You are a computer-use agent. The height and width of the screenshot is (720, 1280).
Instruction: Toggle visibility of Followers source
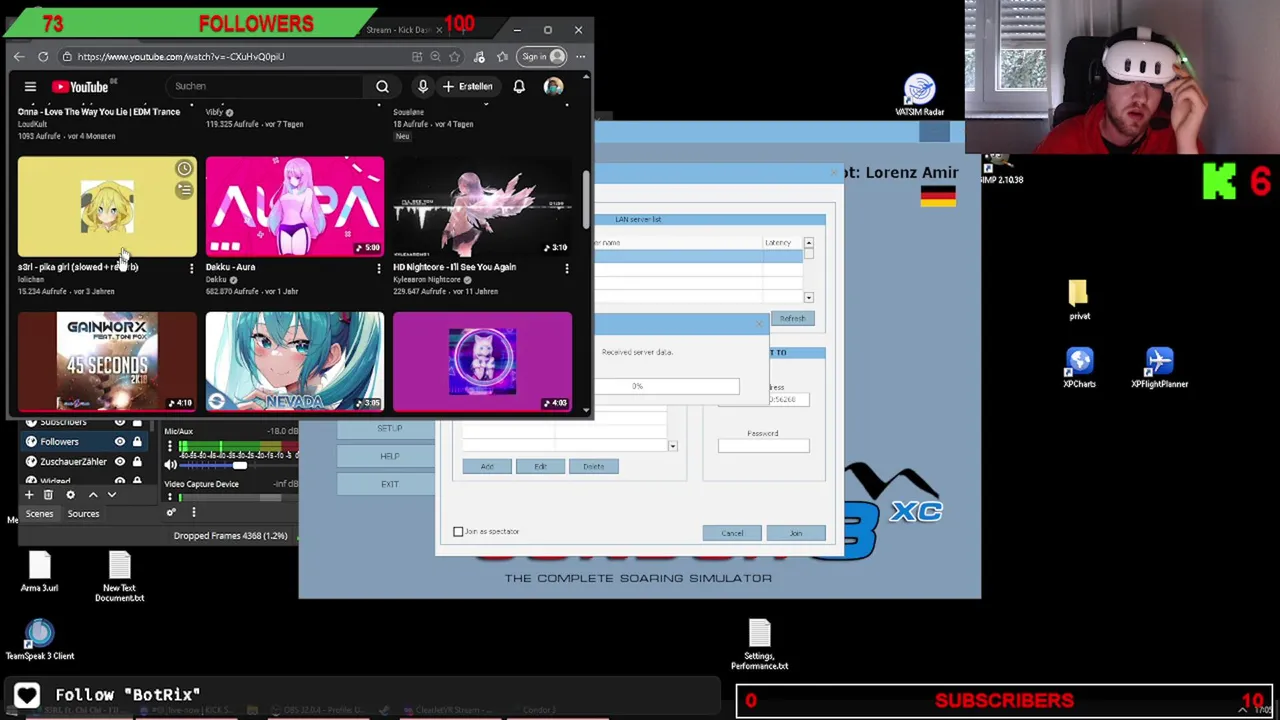120,441
